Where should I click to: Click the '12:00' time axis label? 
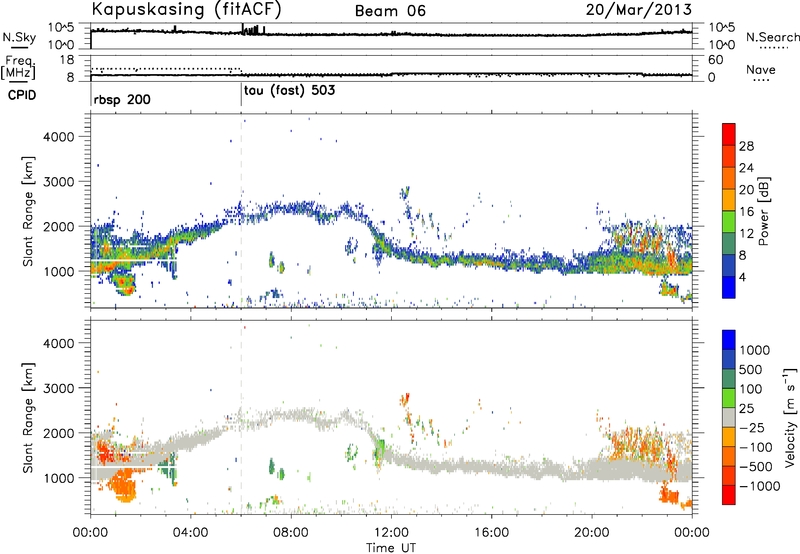pyautogui.click(x=391, y=533)
